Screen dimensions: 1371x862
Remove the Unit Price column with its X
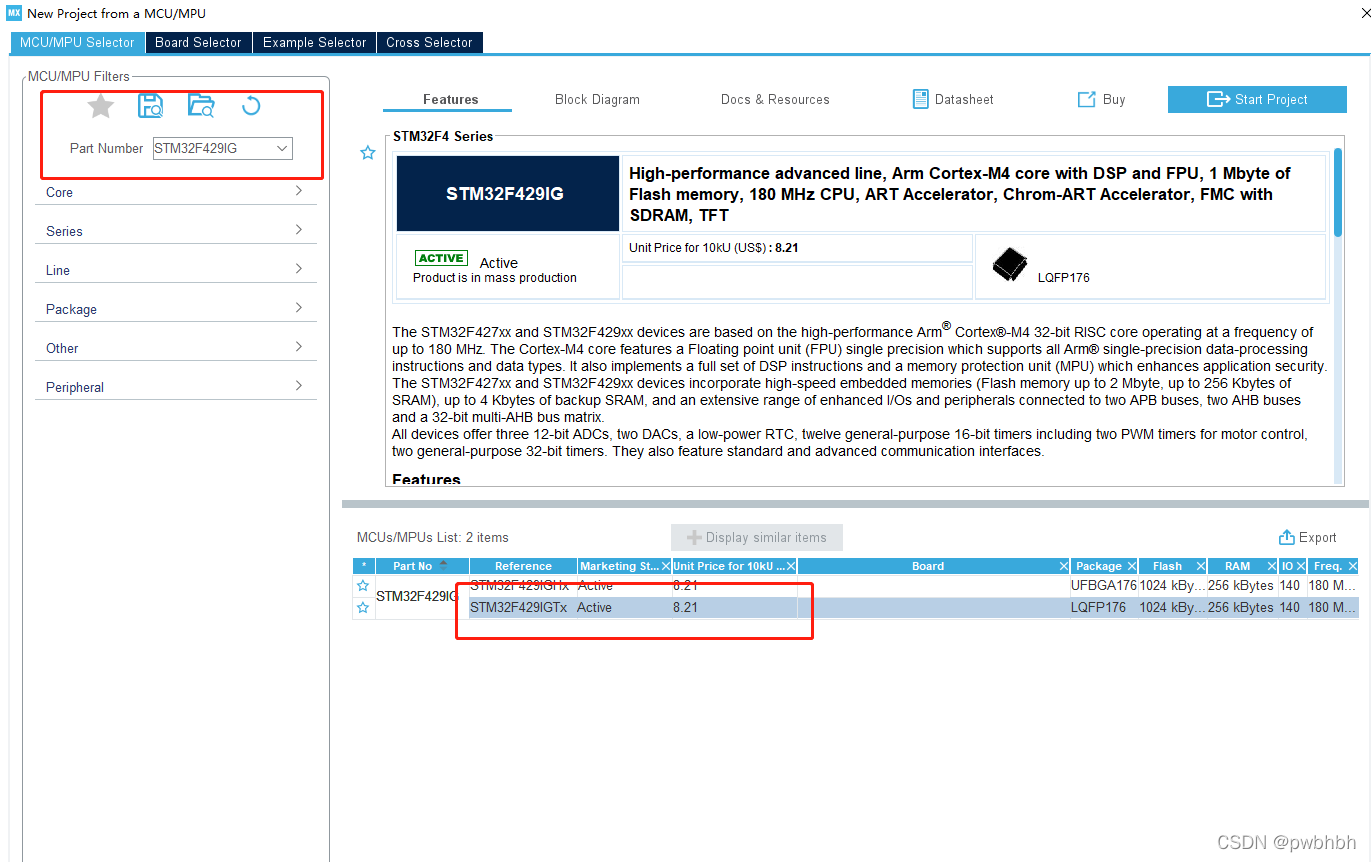[x=790, y=566]
